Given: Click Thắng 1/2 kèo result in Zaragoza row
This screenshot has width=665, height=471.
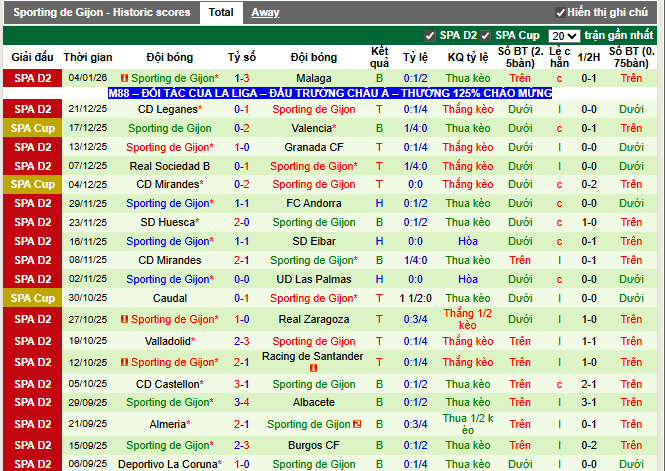Looking at the screenshot, I should (x=467, y=319).
